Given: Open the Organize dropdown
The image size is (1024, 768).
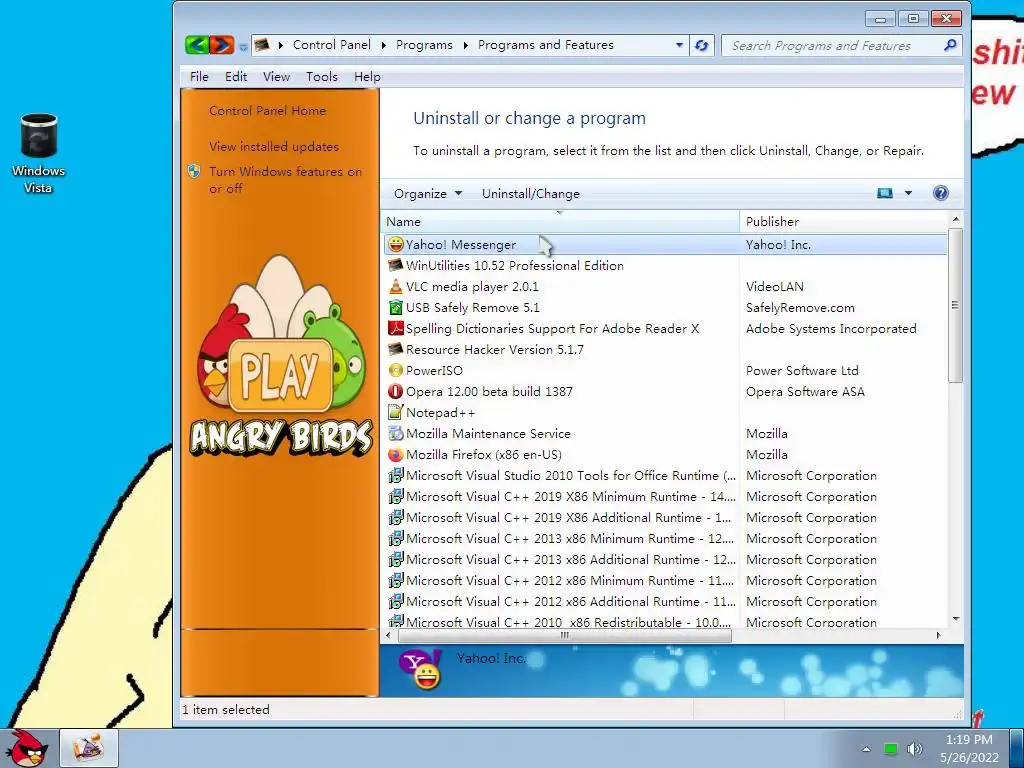Looking at the screenshot, I should tap(428, 193).
